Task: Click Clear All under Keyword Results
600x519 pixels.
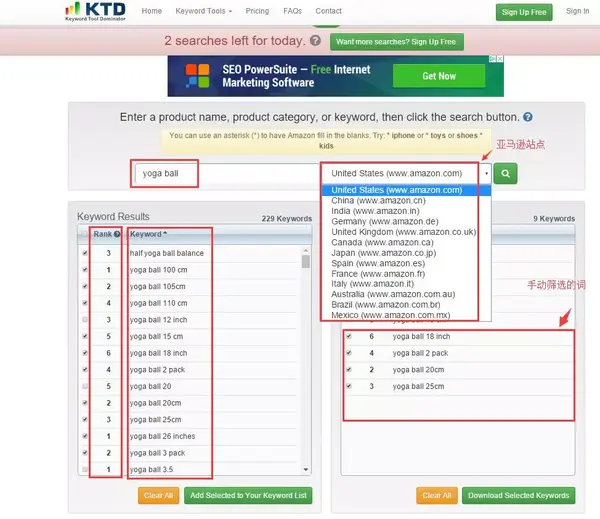Action: (158, 495)
